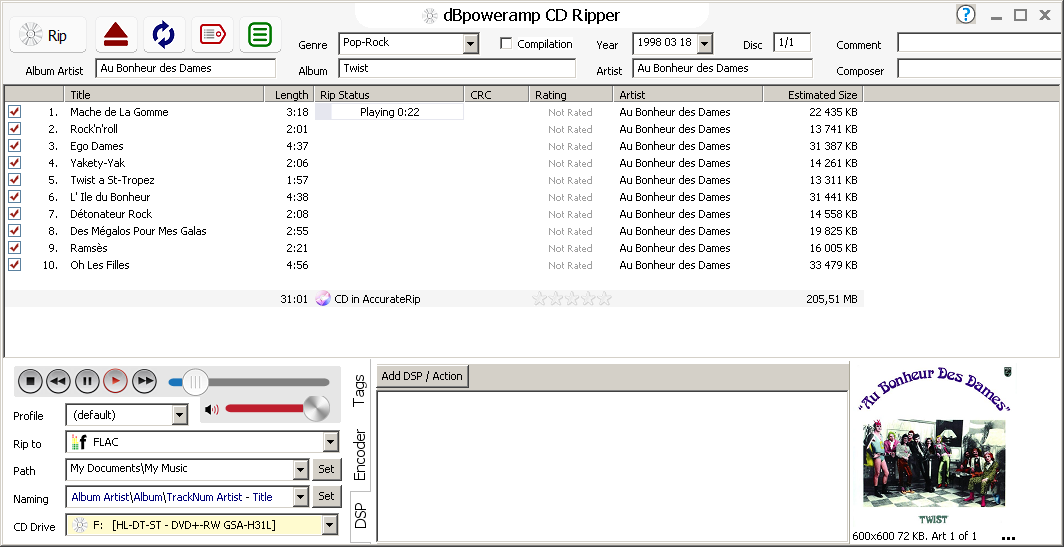Open the red tag metadata icon
Viewport: 1064px width, 547px height.
click(212, 35)
